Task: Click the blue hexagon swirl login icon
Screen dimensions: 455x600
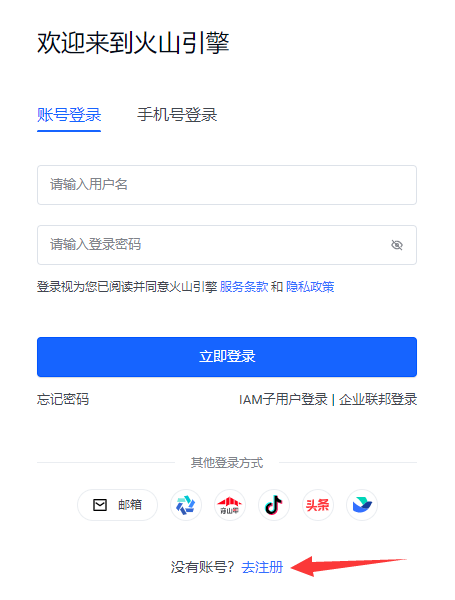Action: (186, 505)
